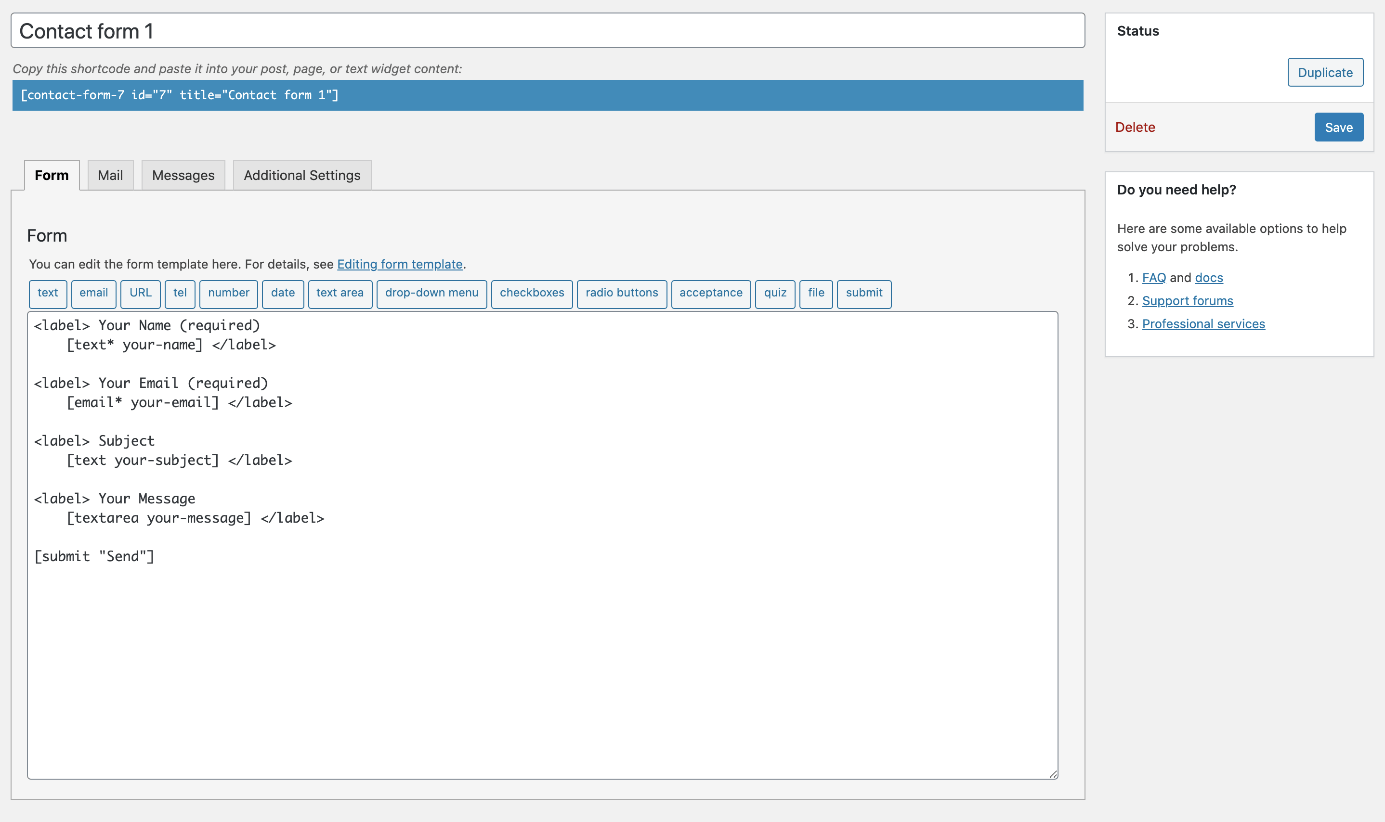Insert a file tag
Viewport: 1385px width, 822px height.
coord(816,293)
